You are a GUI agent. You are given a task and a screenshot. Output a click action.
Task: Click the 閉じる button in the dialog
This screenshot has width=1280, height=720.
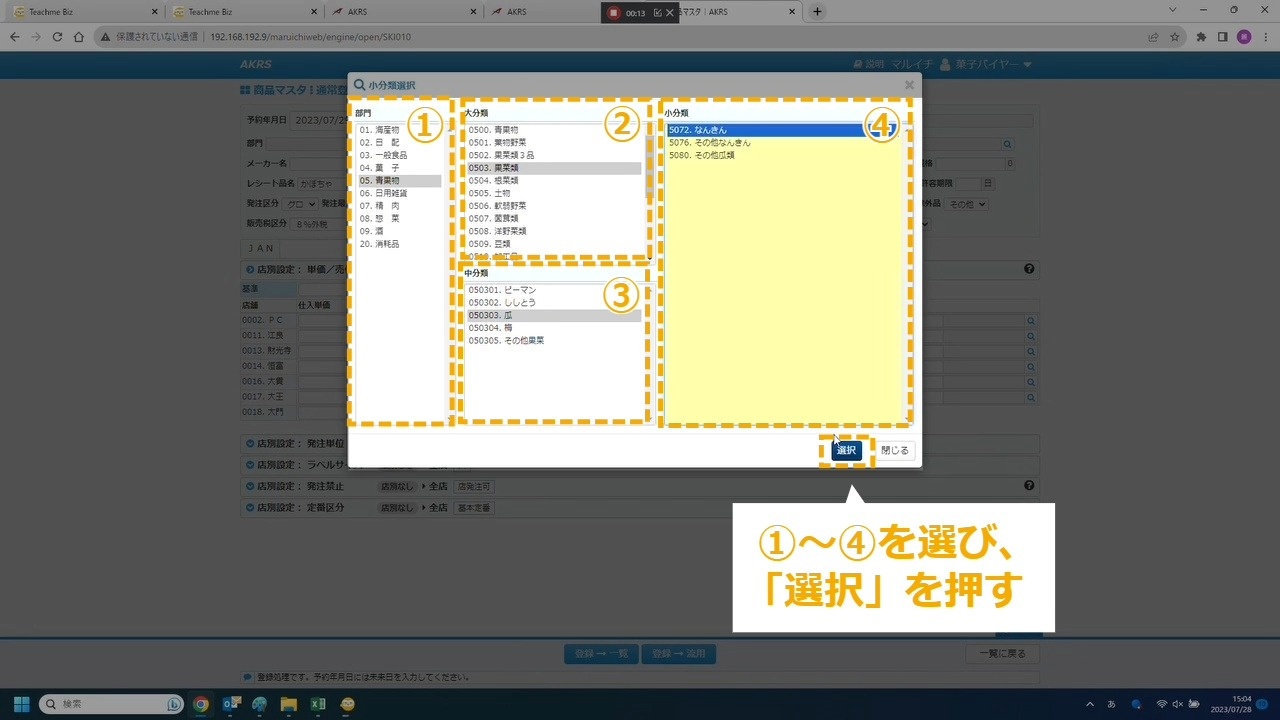tap(894, 451)
